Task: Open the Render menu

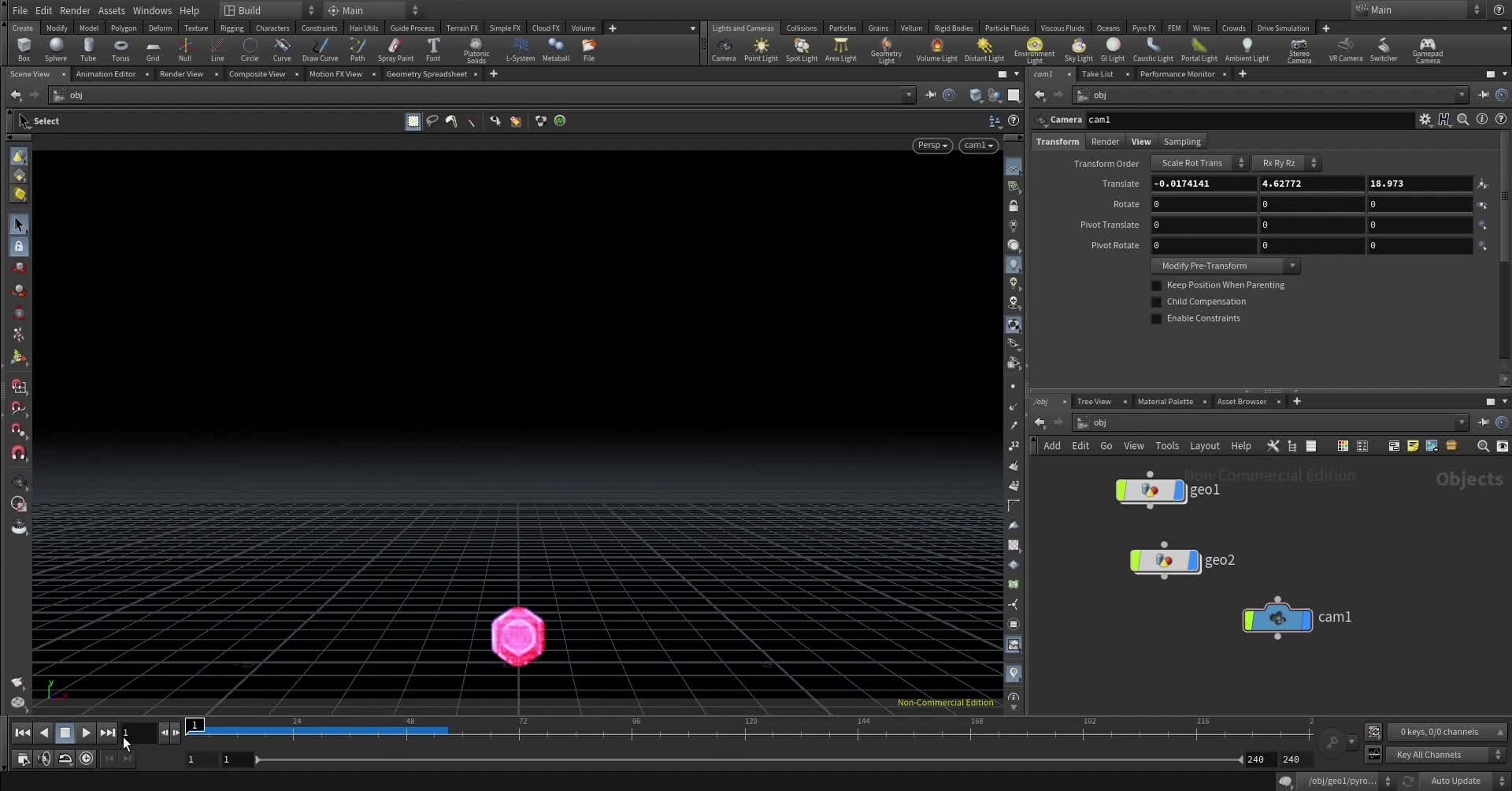Action: [x=75, y=10]
